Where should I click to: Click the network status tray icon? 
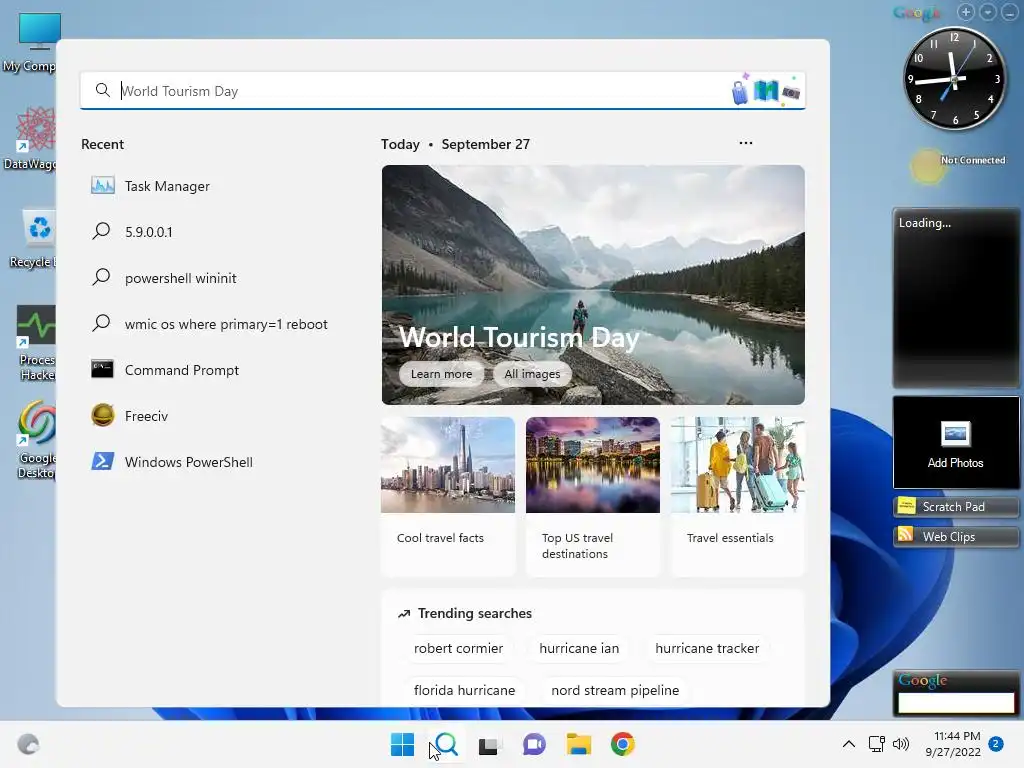pyautogui.click(x=876, y=744)
